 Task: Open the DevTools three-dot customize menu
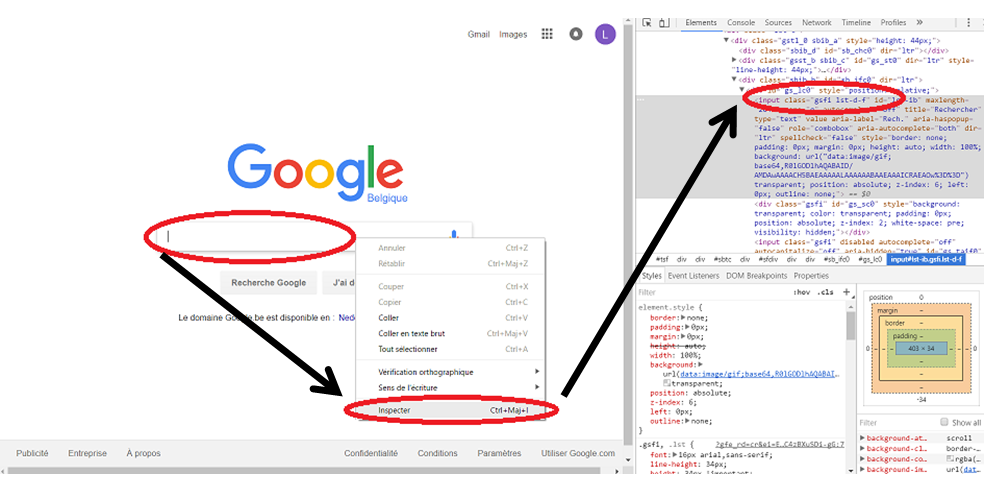[x=968, y=23]
